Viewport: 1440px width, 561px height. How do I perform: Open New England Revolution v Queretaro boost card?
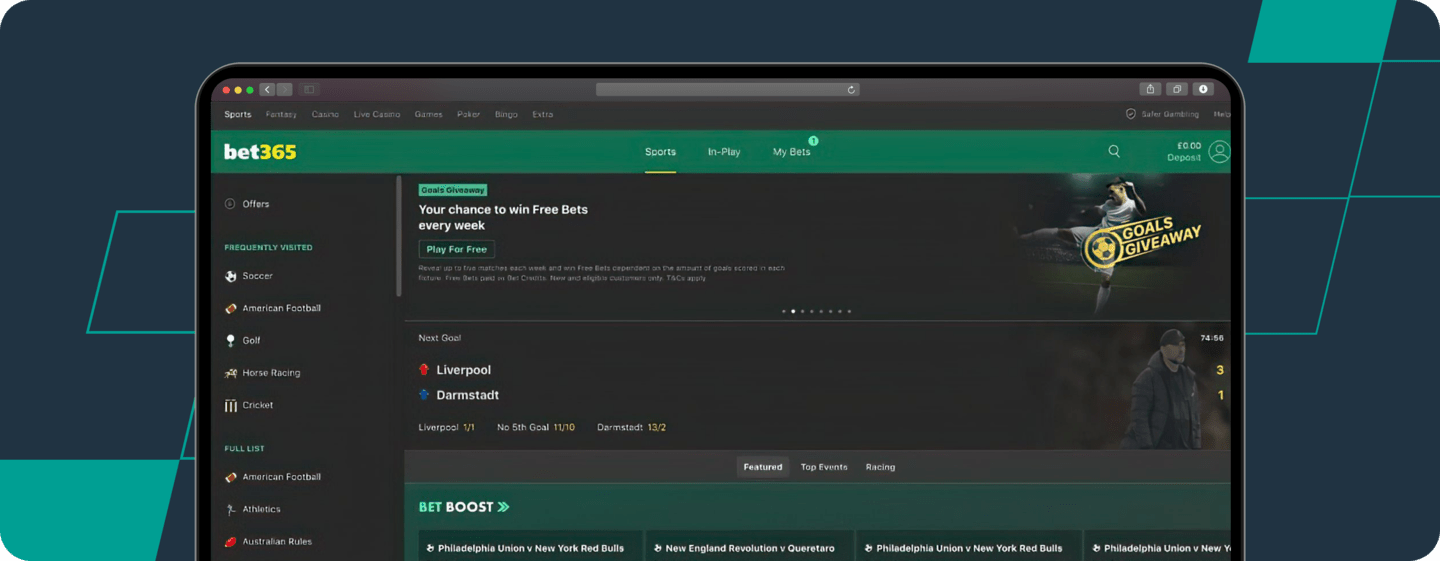coord(750,546)
